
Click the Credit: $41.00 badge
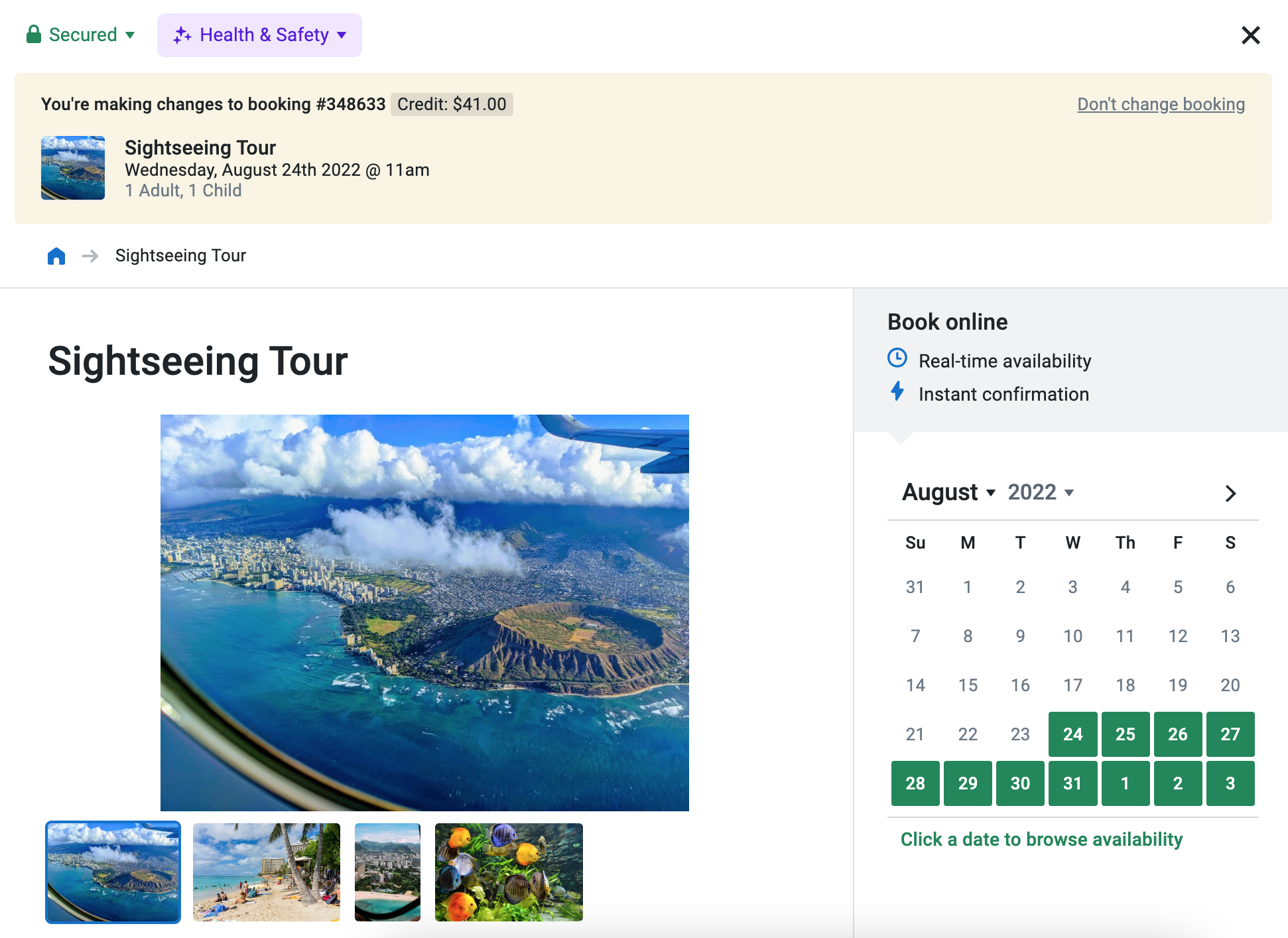coord(452,104)
